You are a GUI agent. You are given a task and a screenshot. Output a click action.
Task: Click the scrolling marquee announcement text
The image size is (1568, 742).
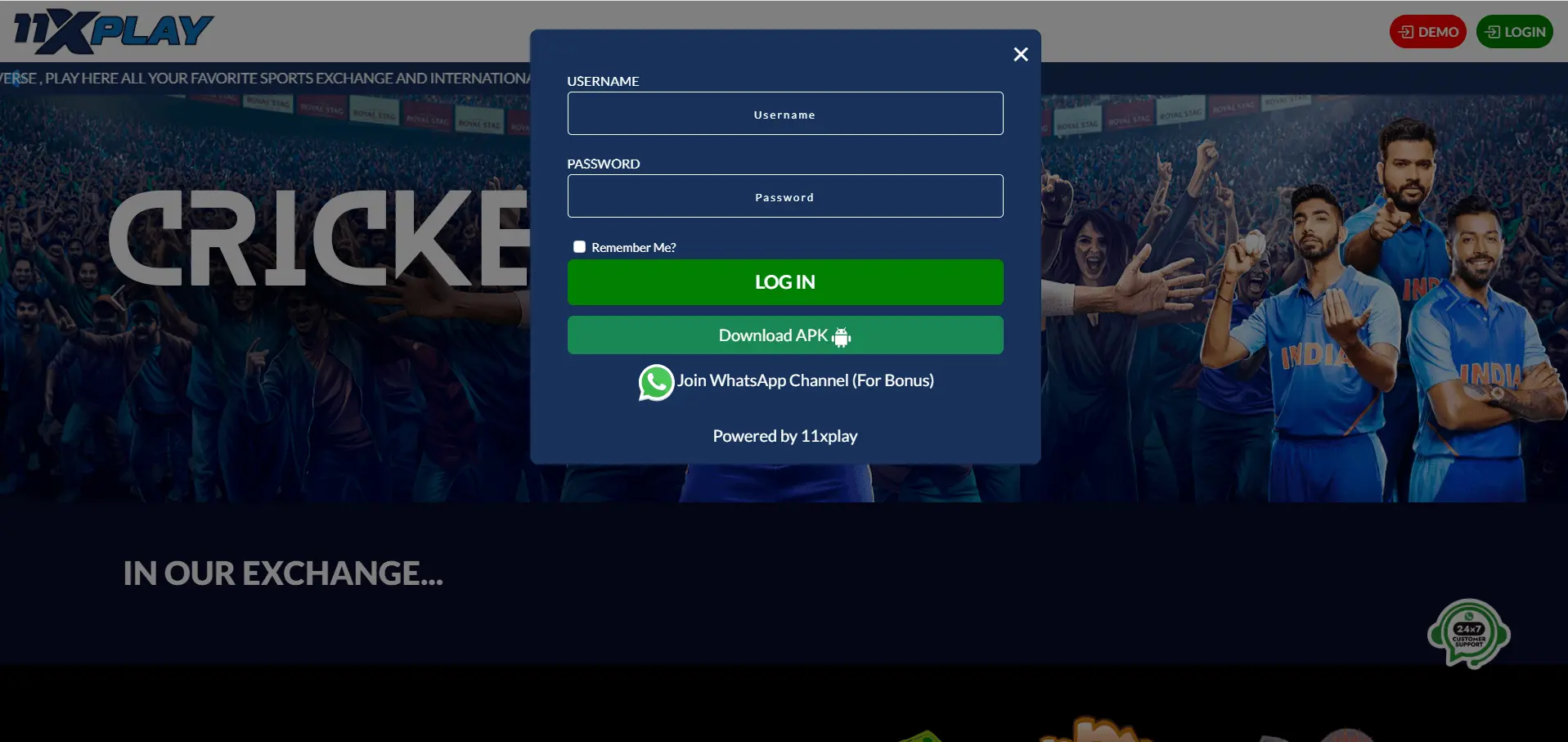(x=265, y=79)
